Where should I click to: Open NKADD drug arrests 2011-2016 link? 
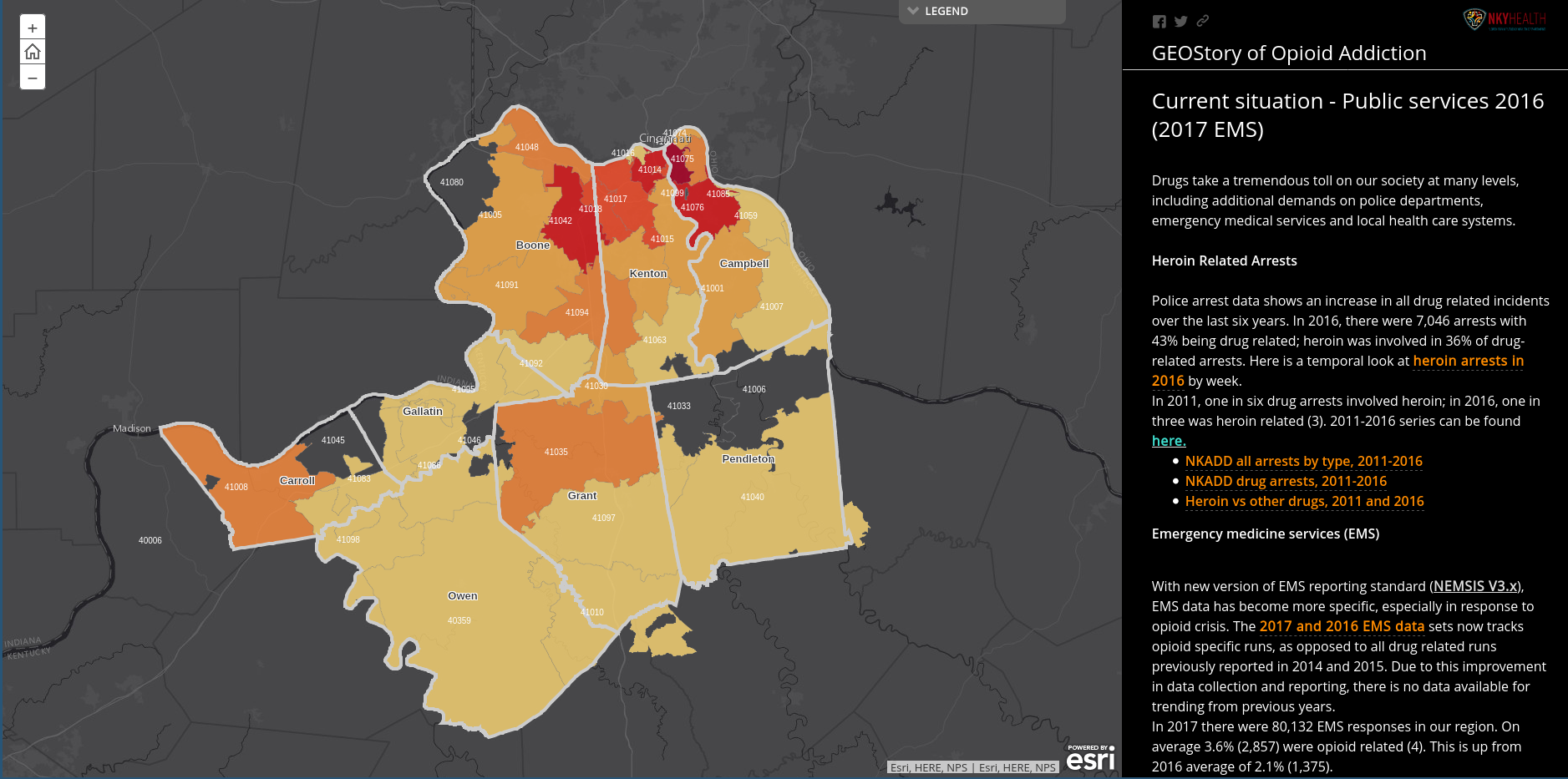pos(1286,482)
